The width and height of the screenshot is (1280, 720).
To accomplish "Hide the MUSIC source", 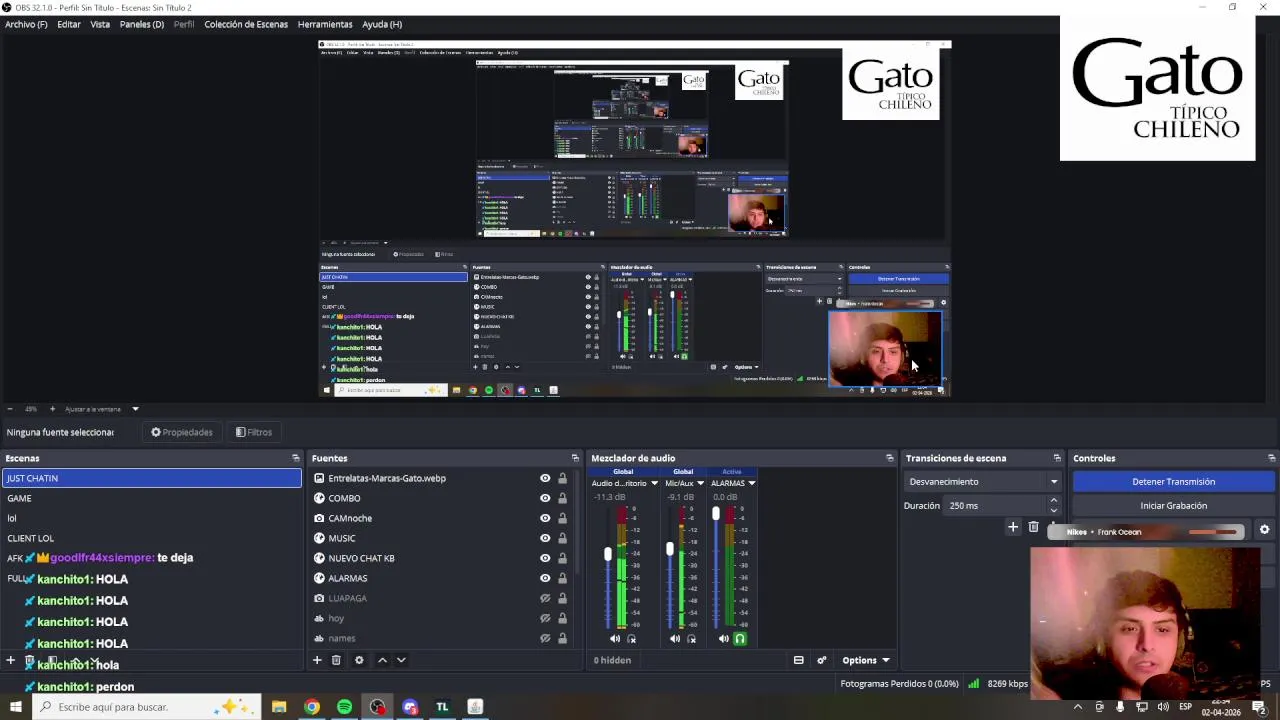I will coord(545,538).
